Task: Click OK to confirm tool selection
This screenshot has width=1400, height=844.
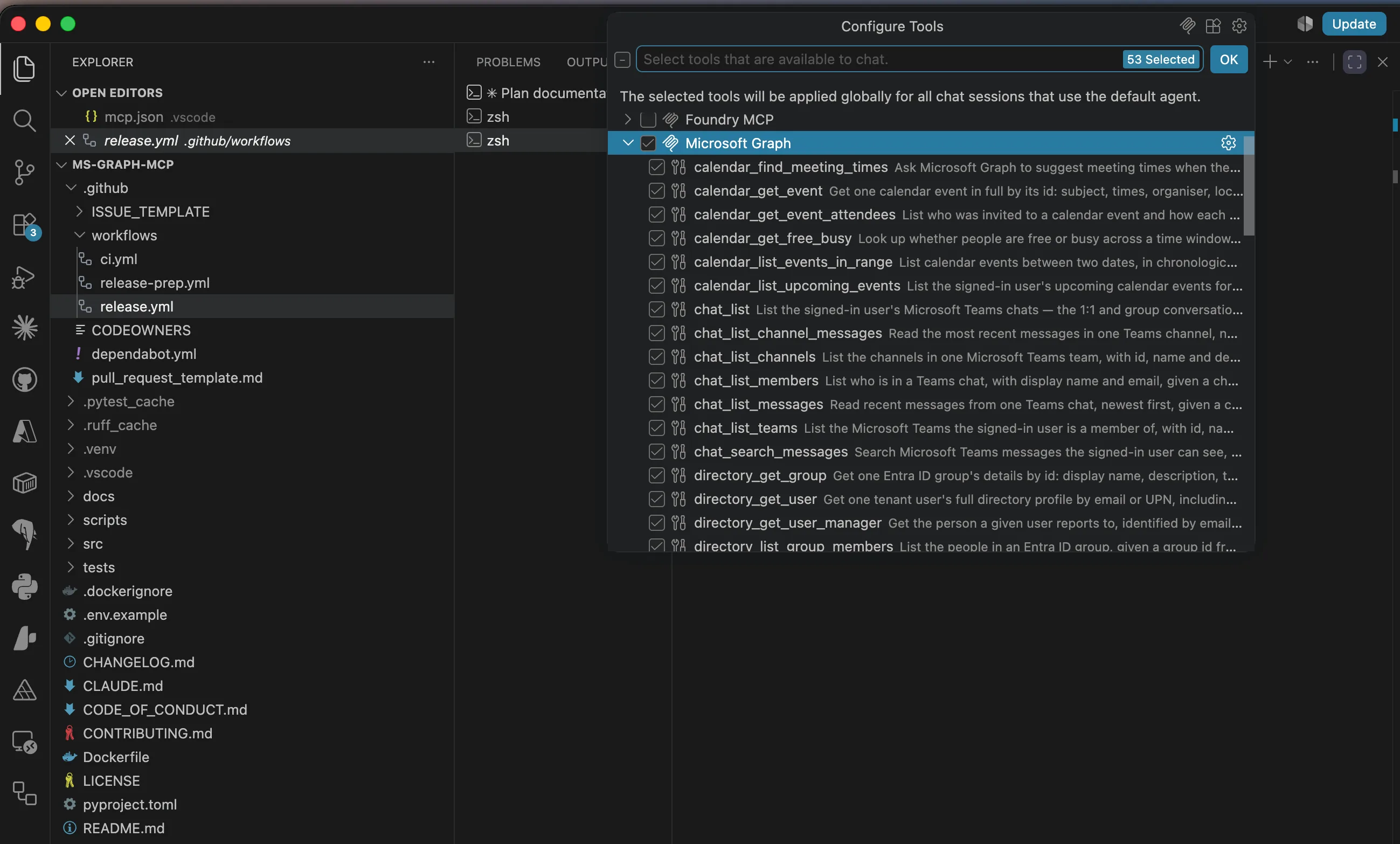Action: 1229,60
